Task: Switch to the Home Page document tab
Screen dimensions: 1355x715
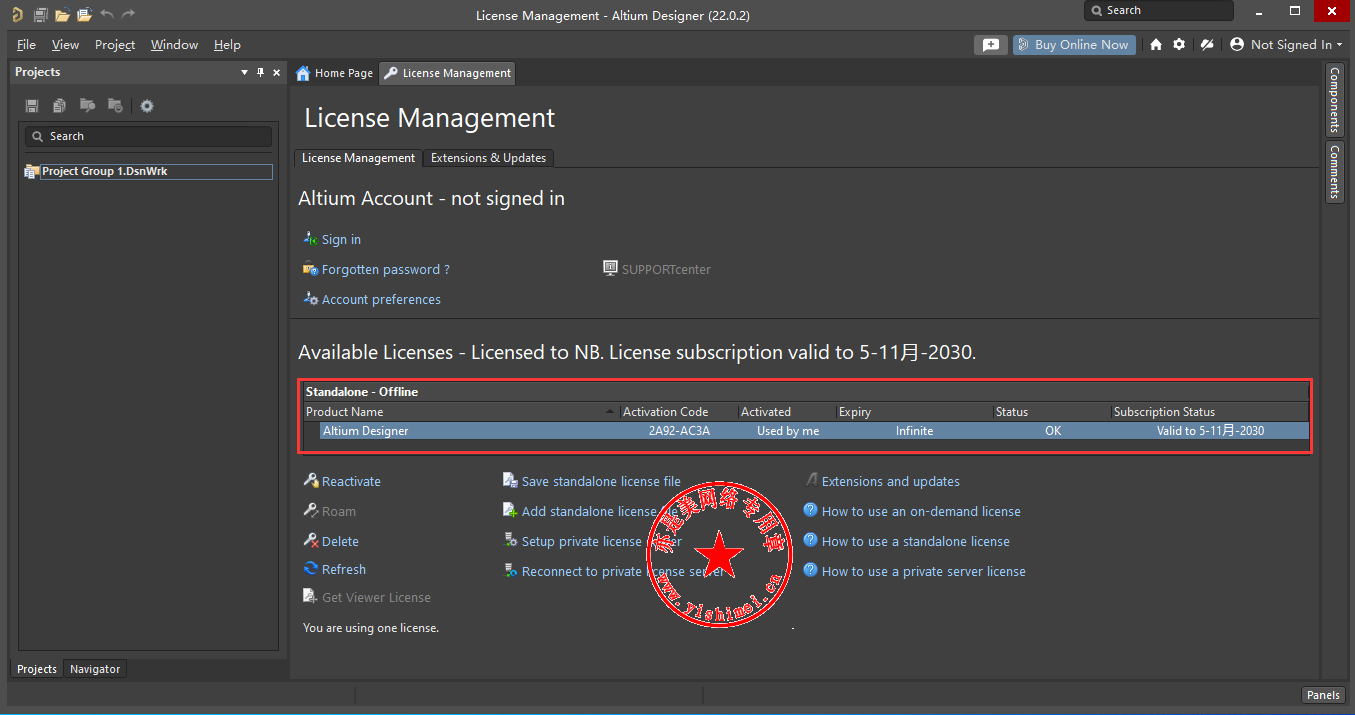Action: pyautogui.click(x=335, y=73)
